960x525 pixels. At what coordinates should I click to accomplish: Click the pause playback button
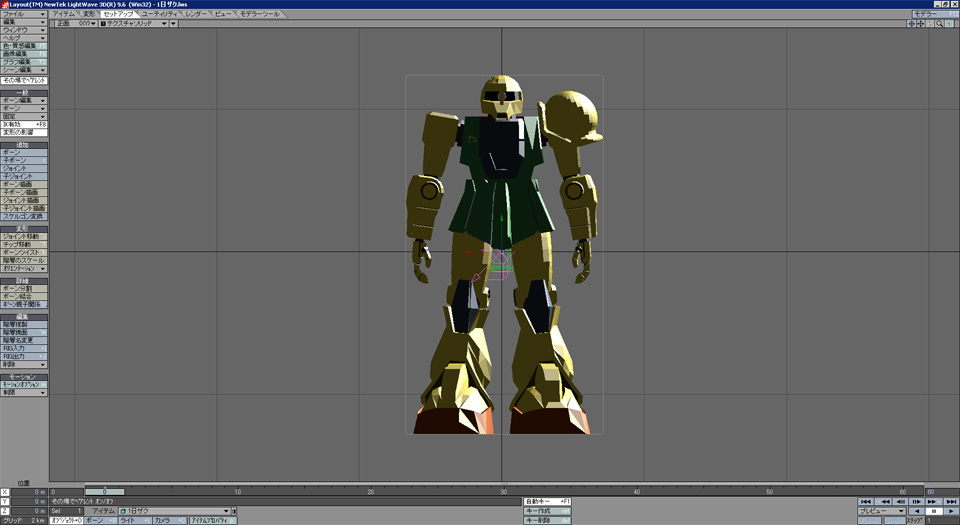[934, 511]
